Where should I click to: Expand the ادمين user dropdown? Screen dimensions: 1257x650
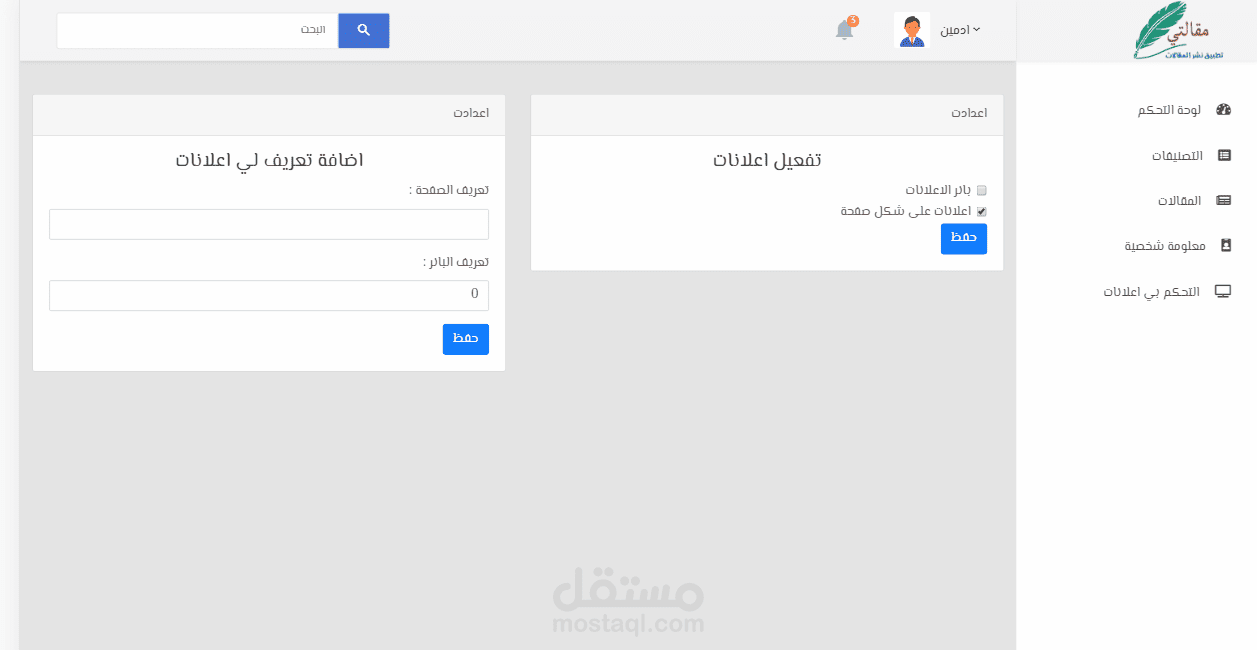(960, 30)
